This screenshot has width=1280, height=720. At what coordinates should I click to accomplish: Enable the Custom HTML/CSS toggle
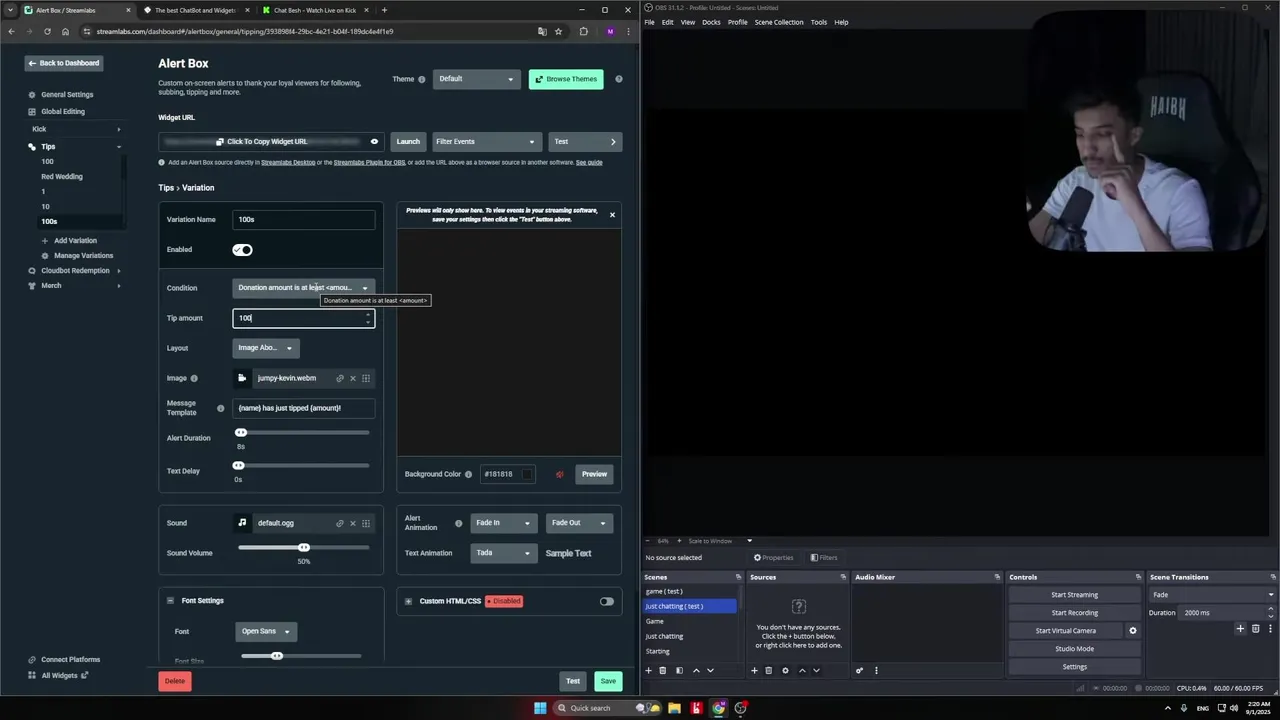click(606, 601)
